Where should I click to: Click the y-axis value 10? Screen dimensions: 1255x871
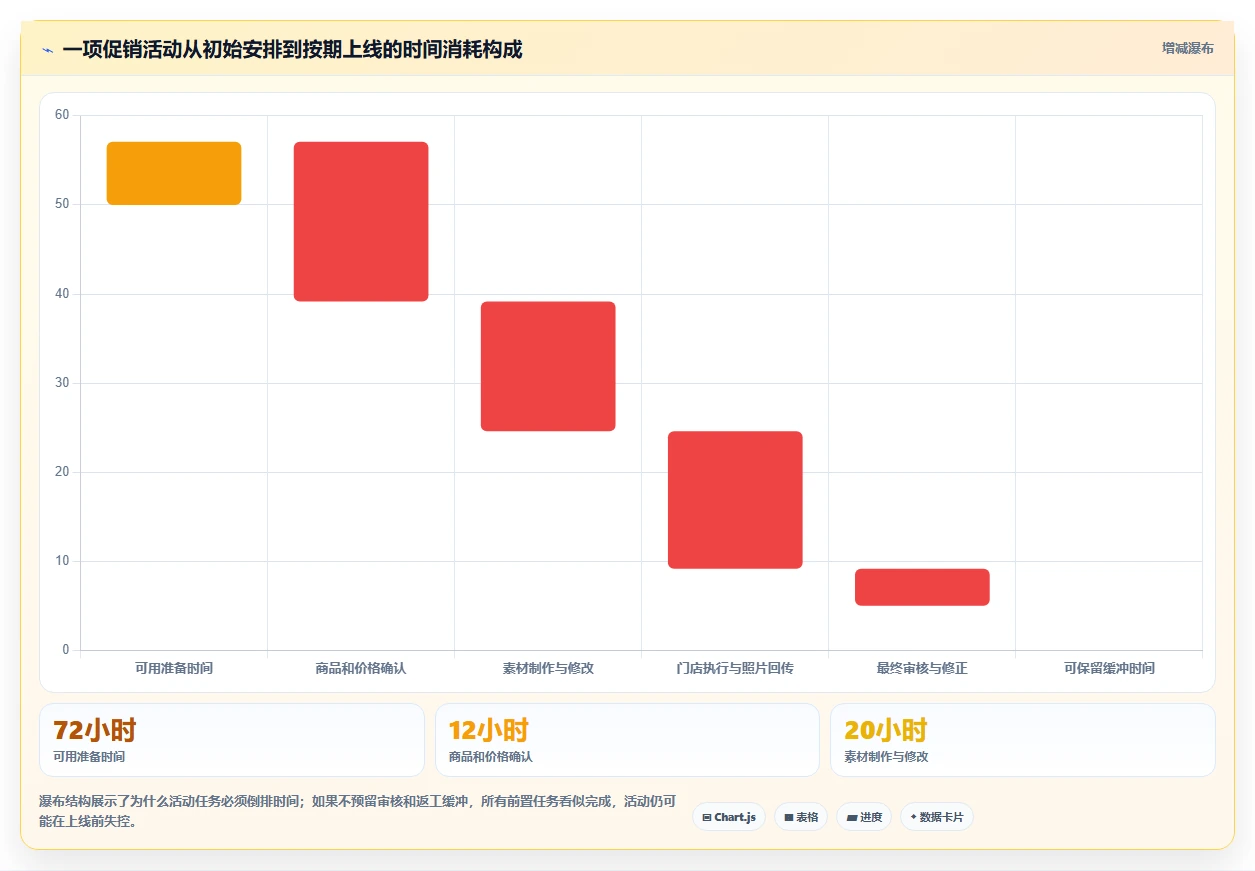click(x=62, y=561)
